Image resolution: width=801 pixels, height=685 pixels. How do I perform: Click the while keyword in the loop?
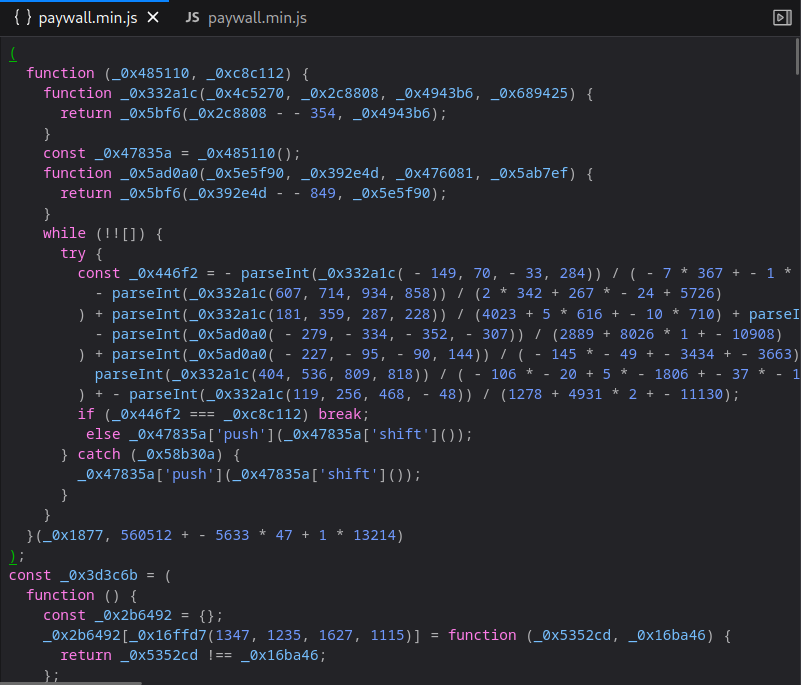(63, 233)
